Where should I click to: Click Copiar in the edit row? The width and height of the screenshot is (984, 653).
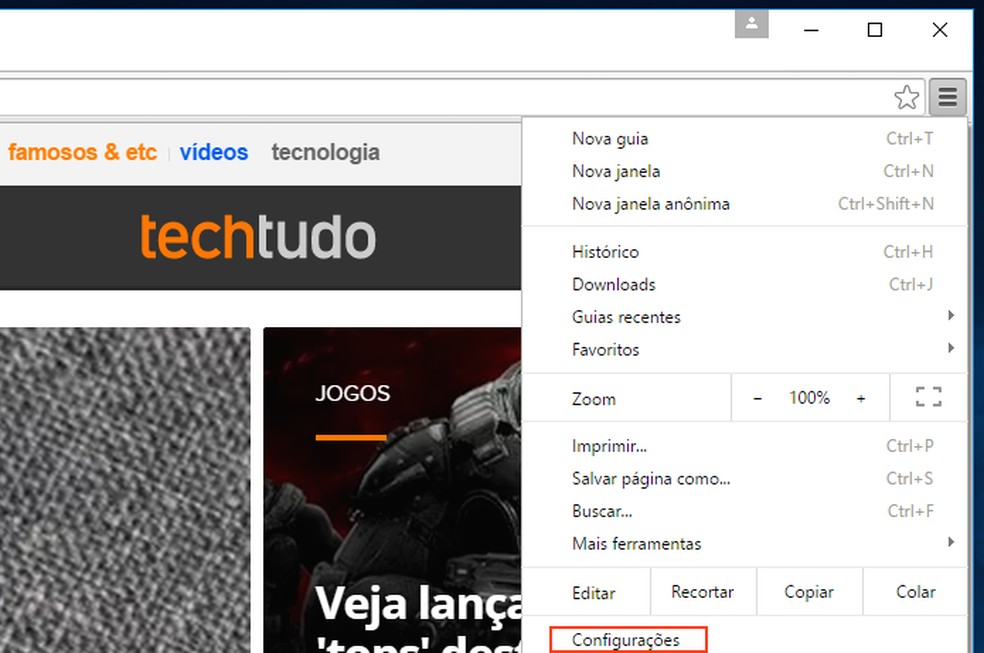coord(809,591)
